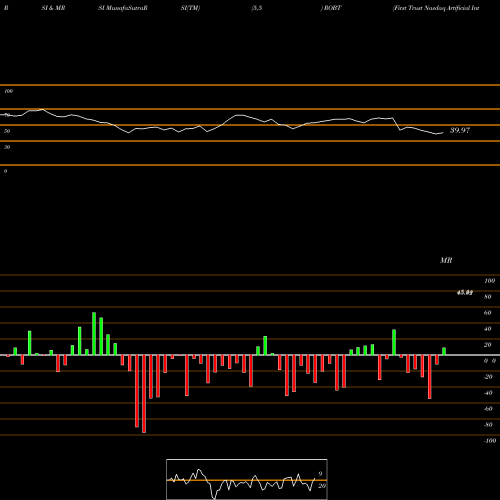
Task: Click the 'SI & MR' header label
Action: click(x=53, y=8)
